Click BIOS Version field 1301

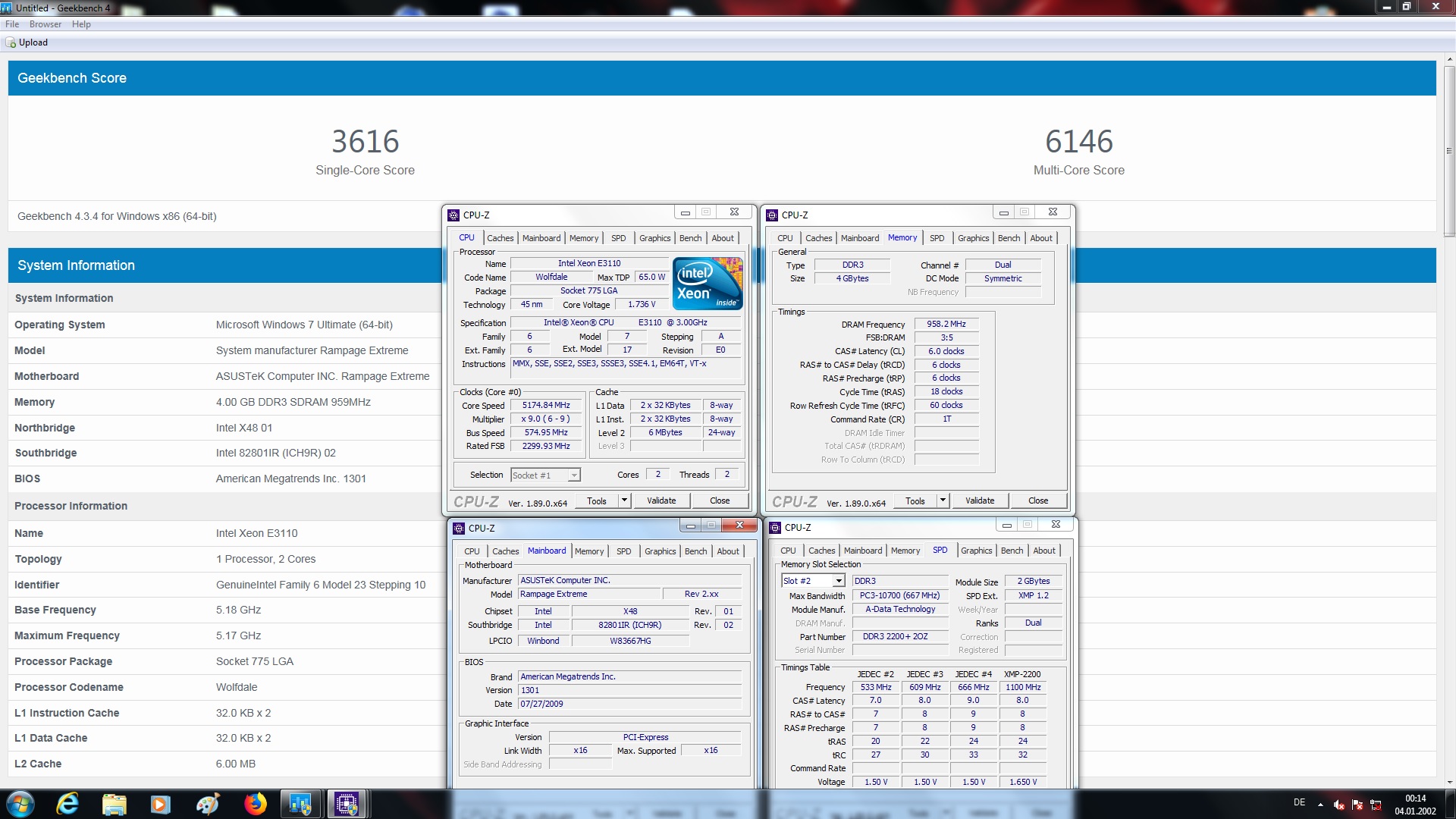(x=629, y=690)
